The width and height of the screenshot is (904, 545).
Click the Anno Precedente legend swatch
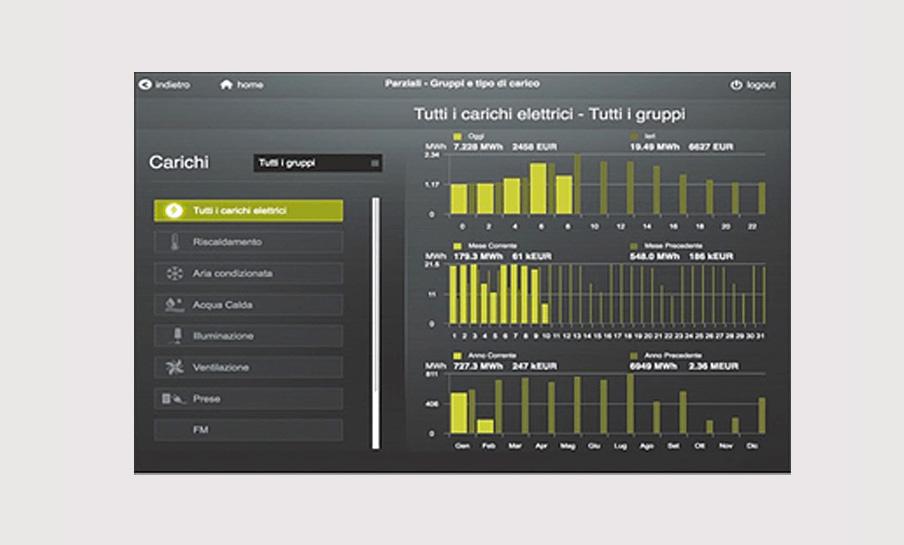[x=634, y=355]
